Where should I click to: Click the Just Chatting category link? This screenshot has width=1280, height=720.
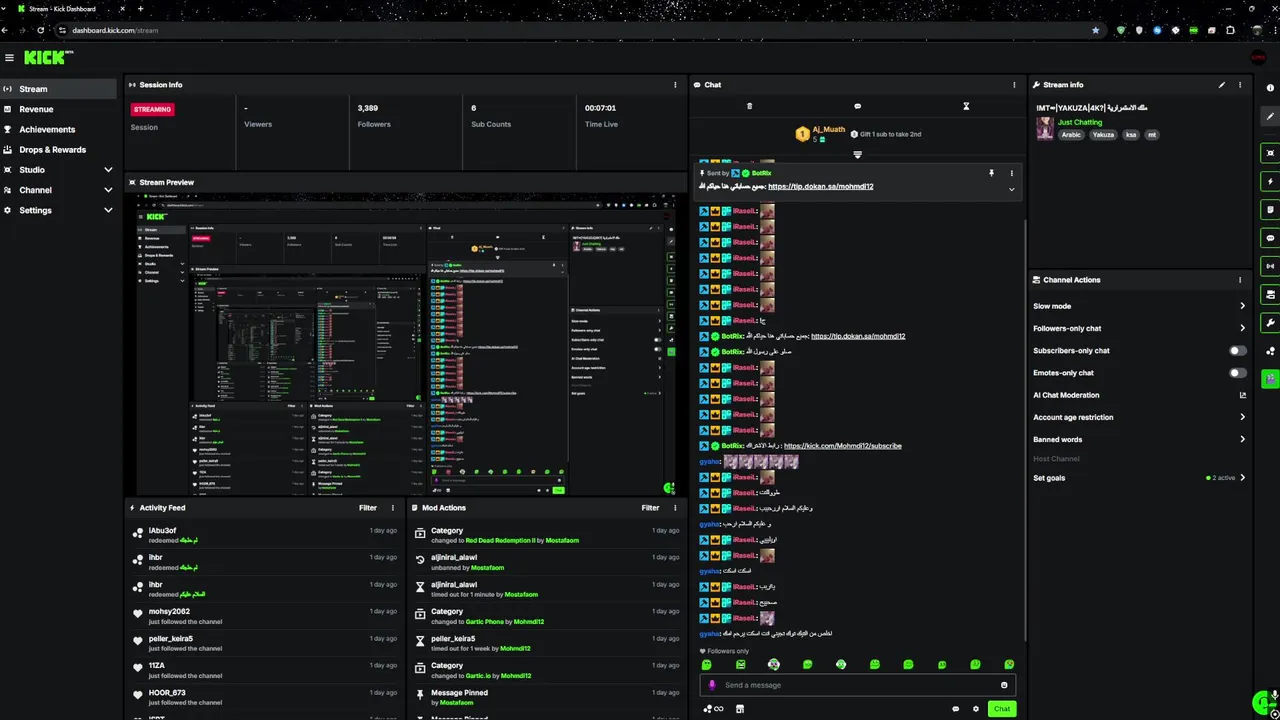(1080, 122)
